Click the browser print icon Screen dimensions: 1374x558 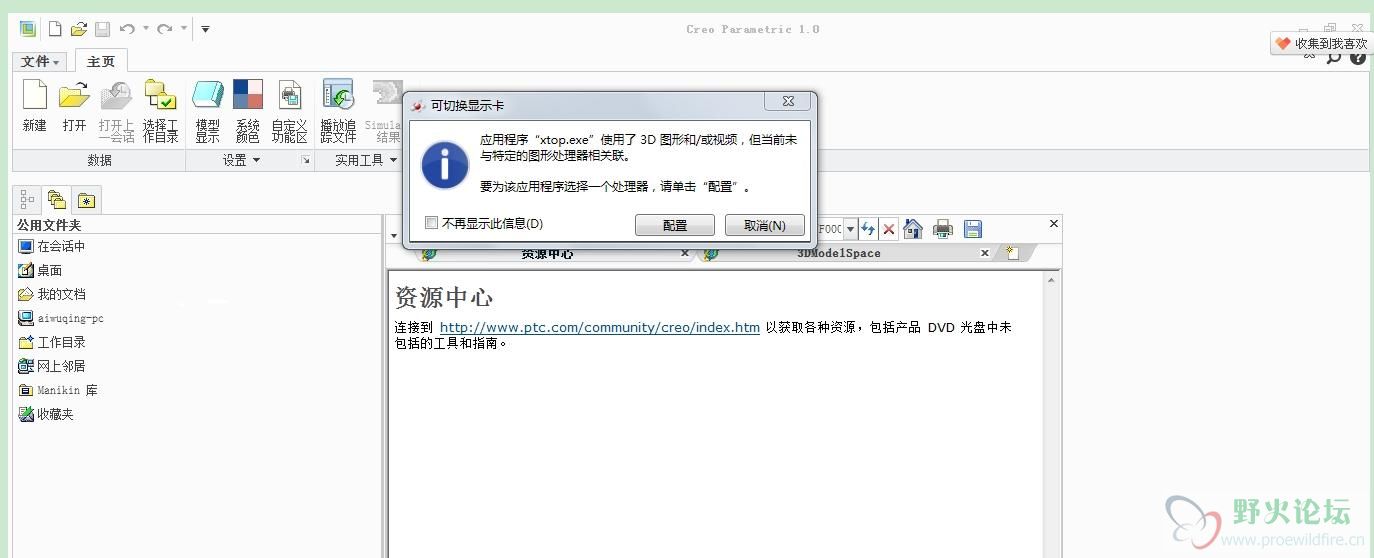943,229
